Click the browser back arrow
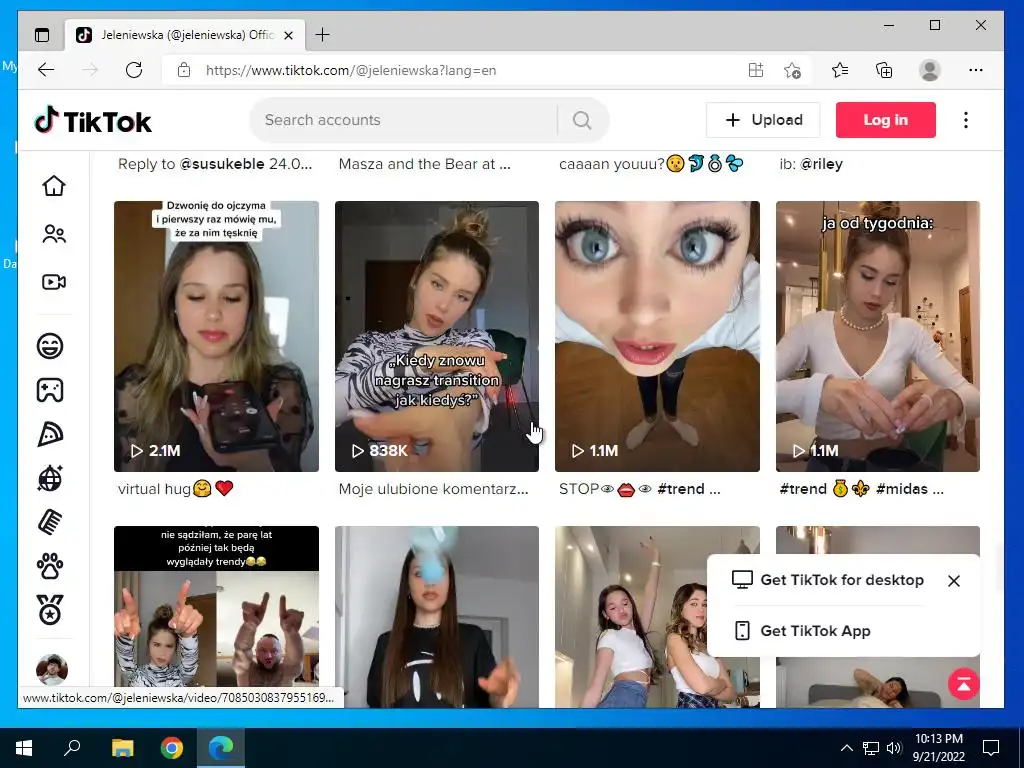Viewport: 1024px width, 768px height. (46, 70)
